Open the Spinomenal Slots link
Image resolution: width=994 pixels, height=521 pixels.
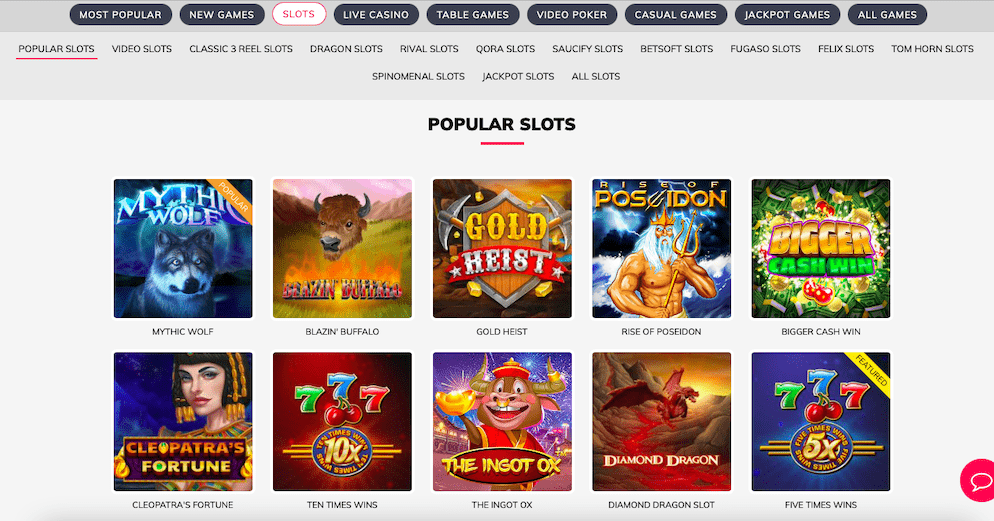(418, 76)
